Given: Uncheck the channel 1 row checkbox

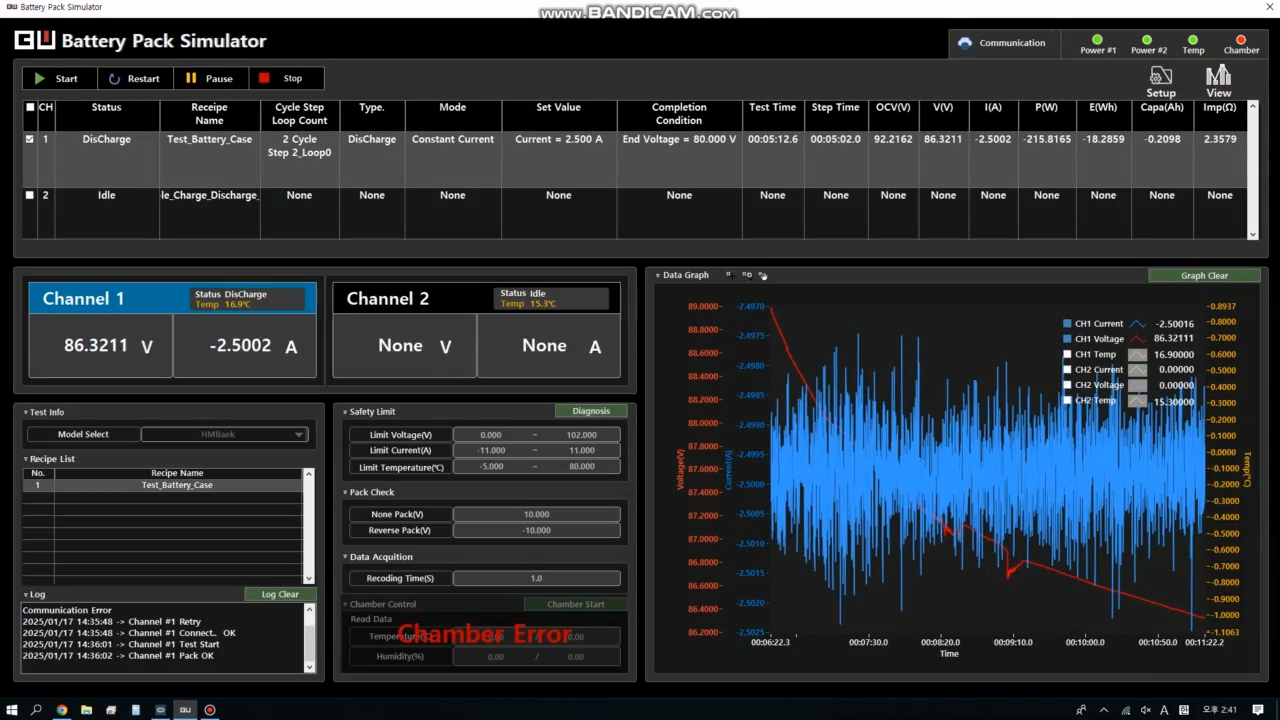Looking at the screenshot, I should pos(30,140).
